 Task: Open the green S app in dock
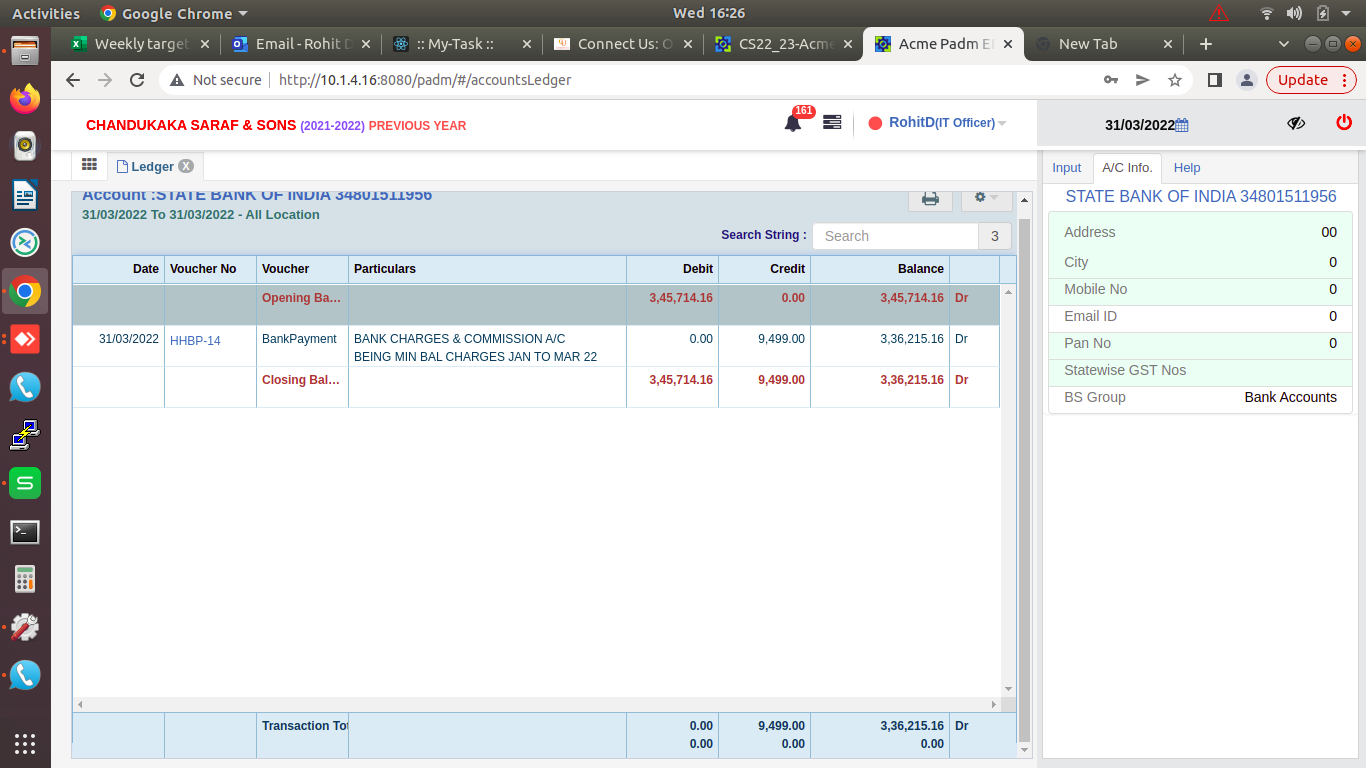[x=25, y=484]
